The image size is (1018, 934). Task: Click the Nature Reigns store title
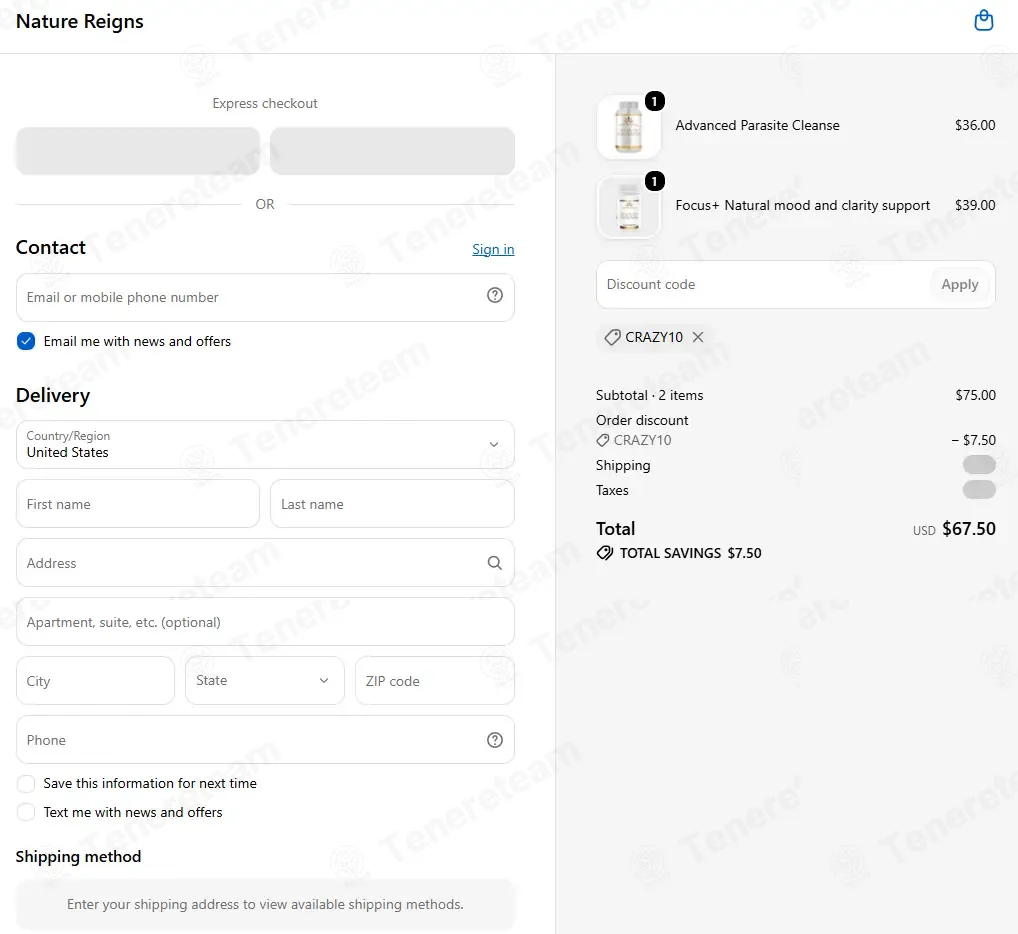79,21
